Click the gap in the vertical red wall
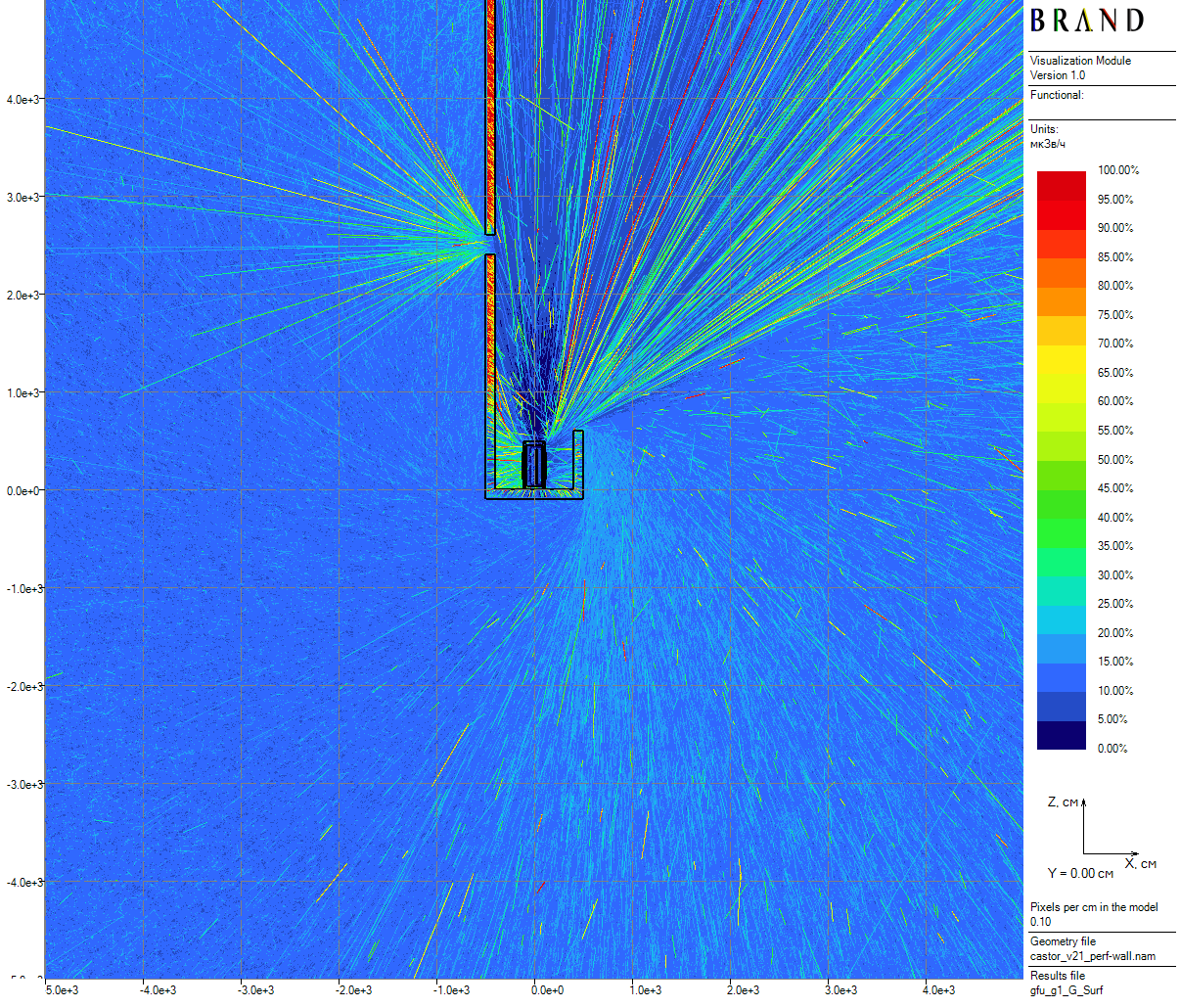The image size is (1180, 1008). [x=490, y=245]
